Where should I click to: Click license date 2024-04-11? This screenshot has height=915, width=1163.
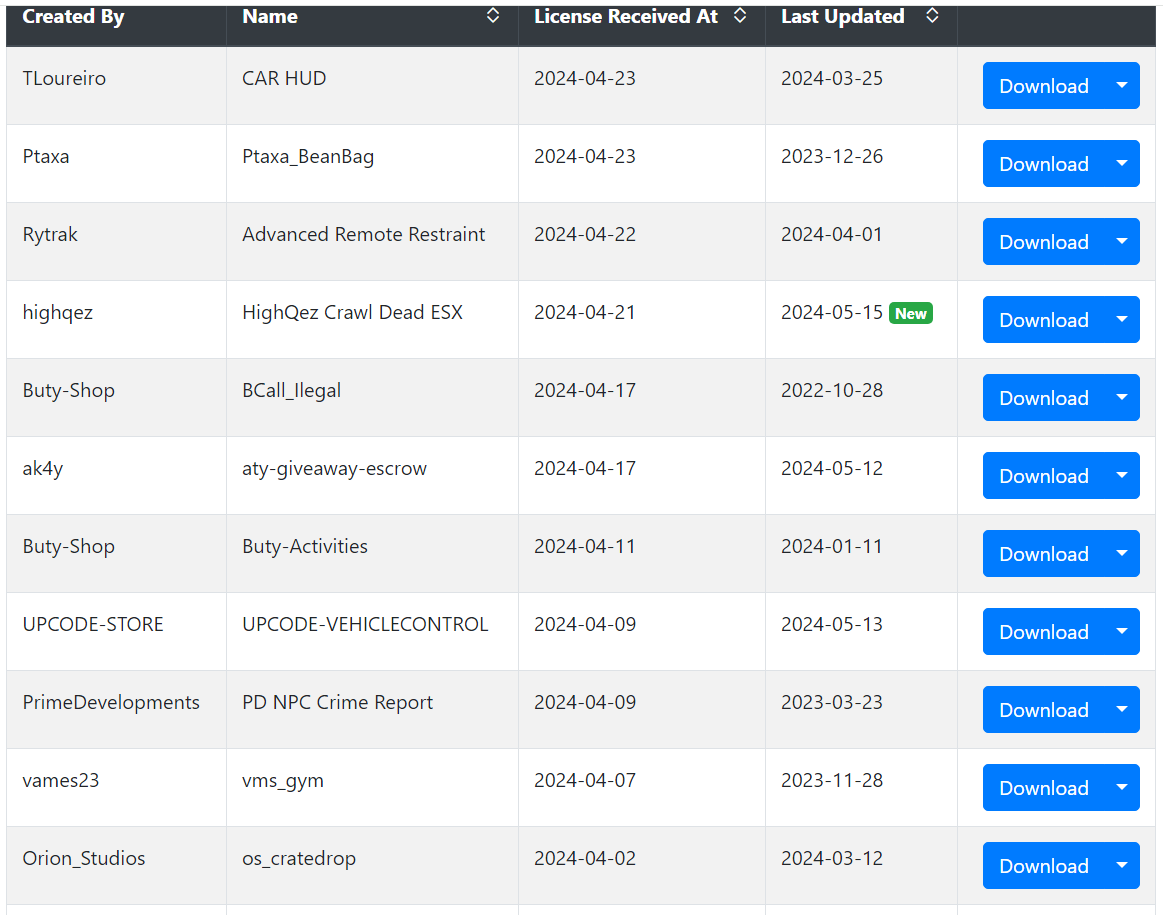tap(584, 546)
